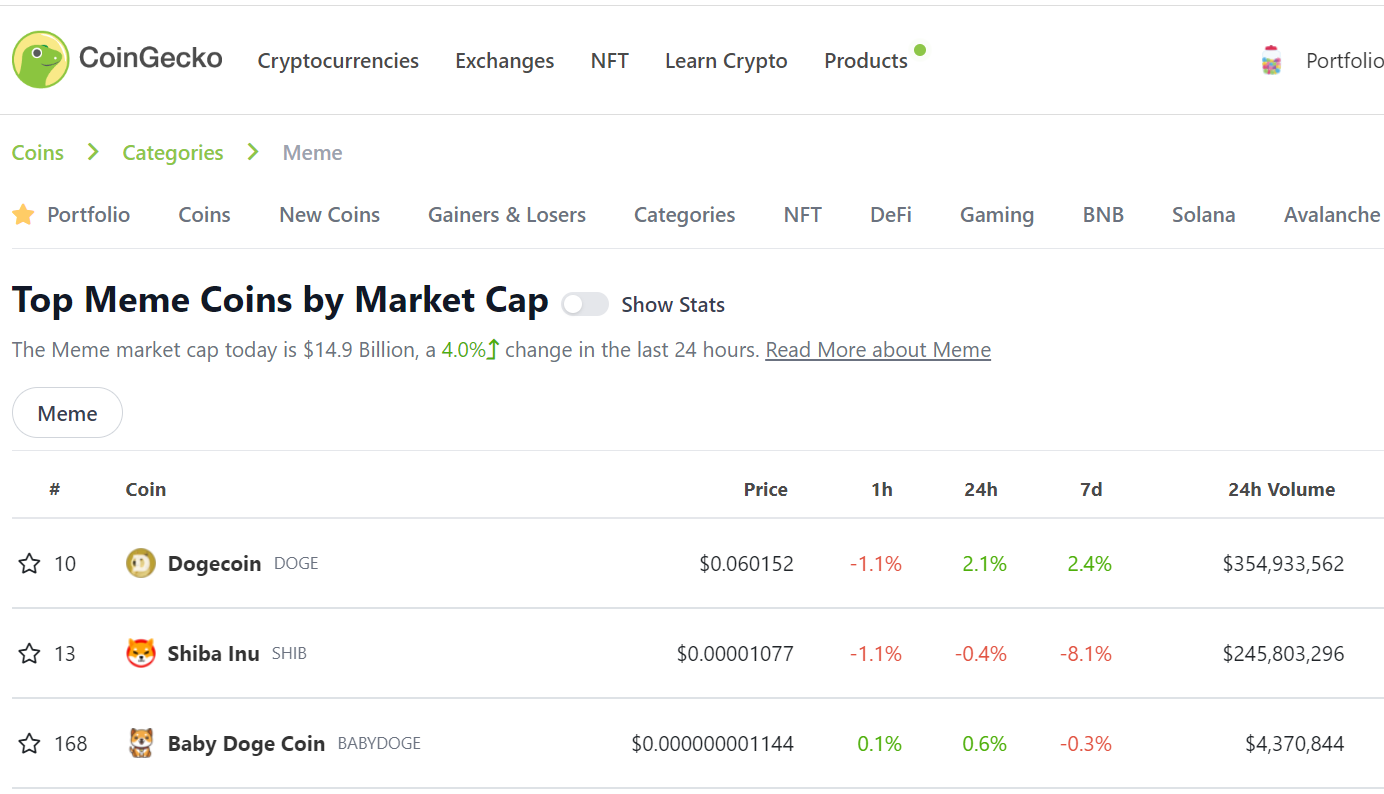
Task: Click the chevron arrow after Coins breadcrumb
Action: (93, 152)
